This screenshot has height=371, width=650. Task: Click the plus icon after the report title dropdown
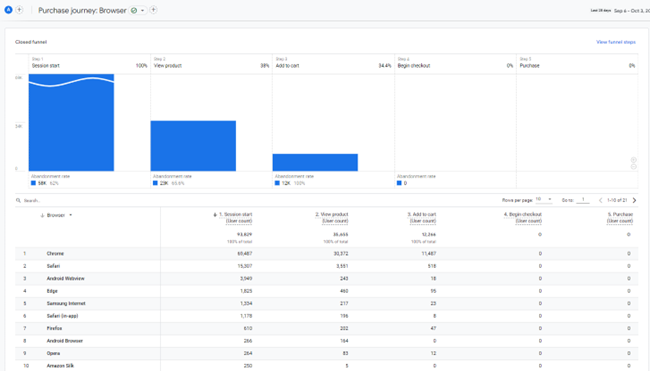pyautogui.click(x=153, y=10)
